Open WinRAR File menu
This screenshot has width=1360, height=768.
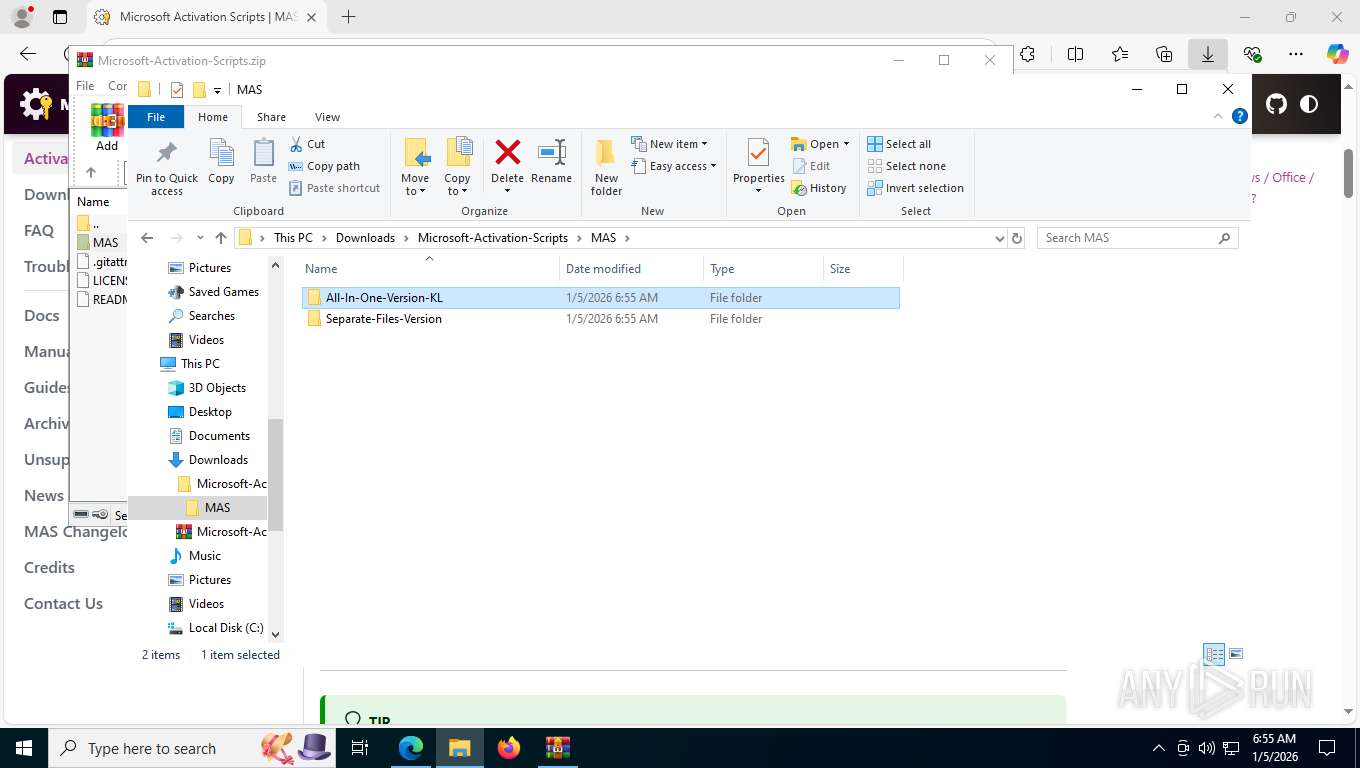point(85,86)
